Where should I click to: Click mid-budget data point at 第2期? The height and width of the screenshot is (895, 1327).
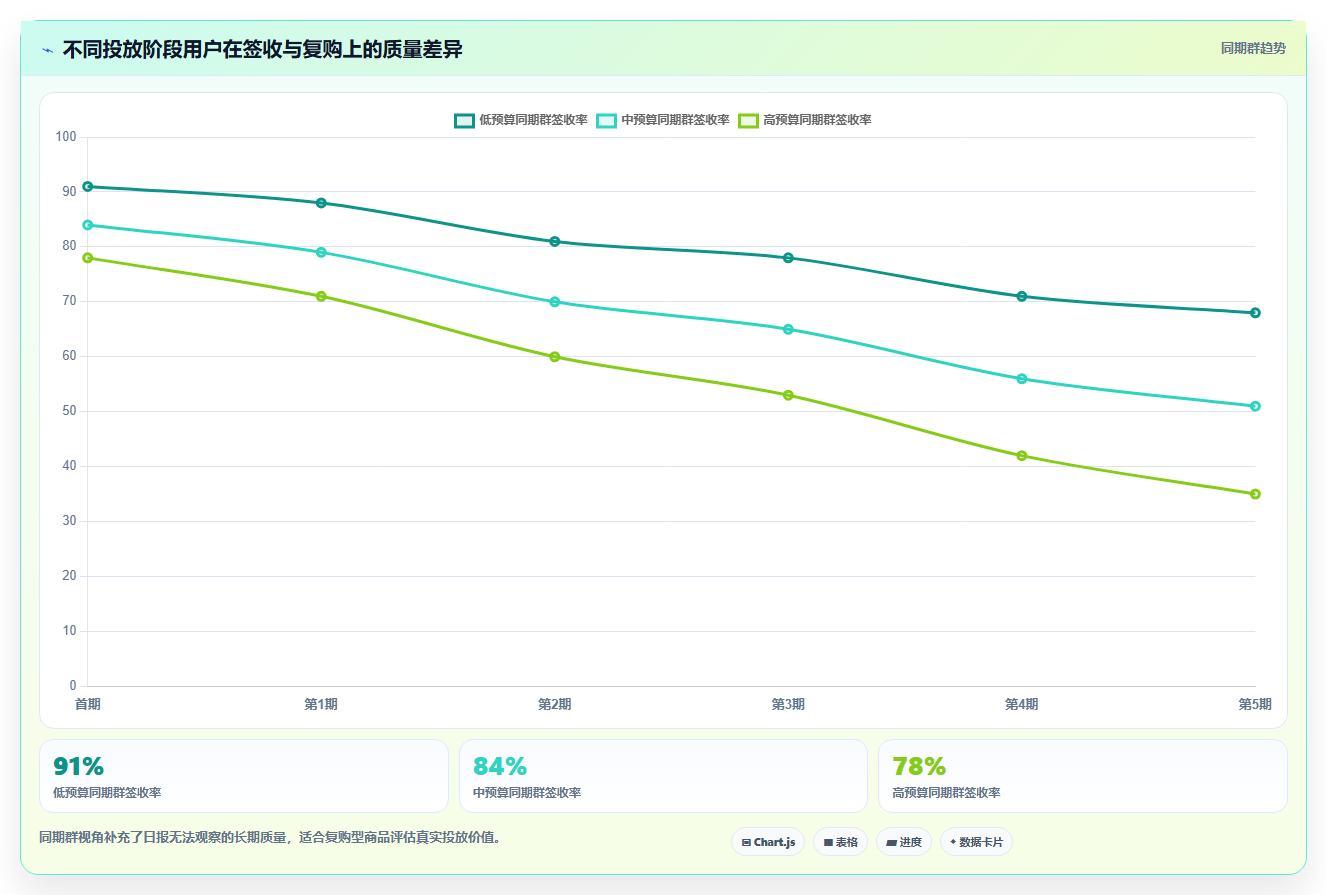tap(555, 302)
